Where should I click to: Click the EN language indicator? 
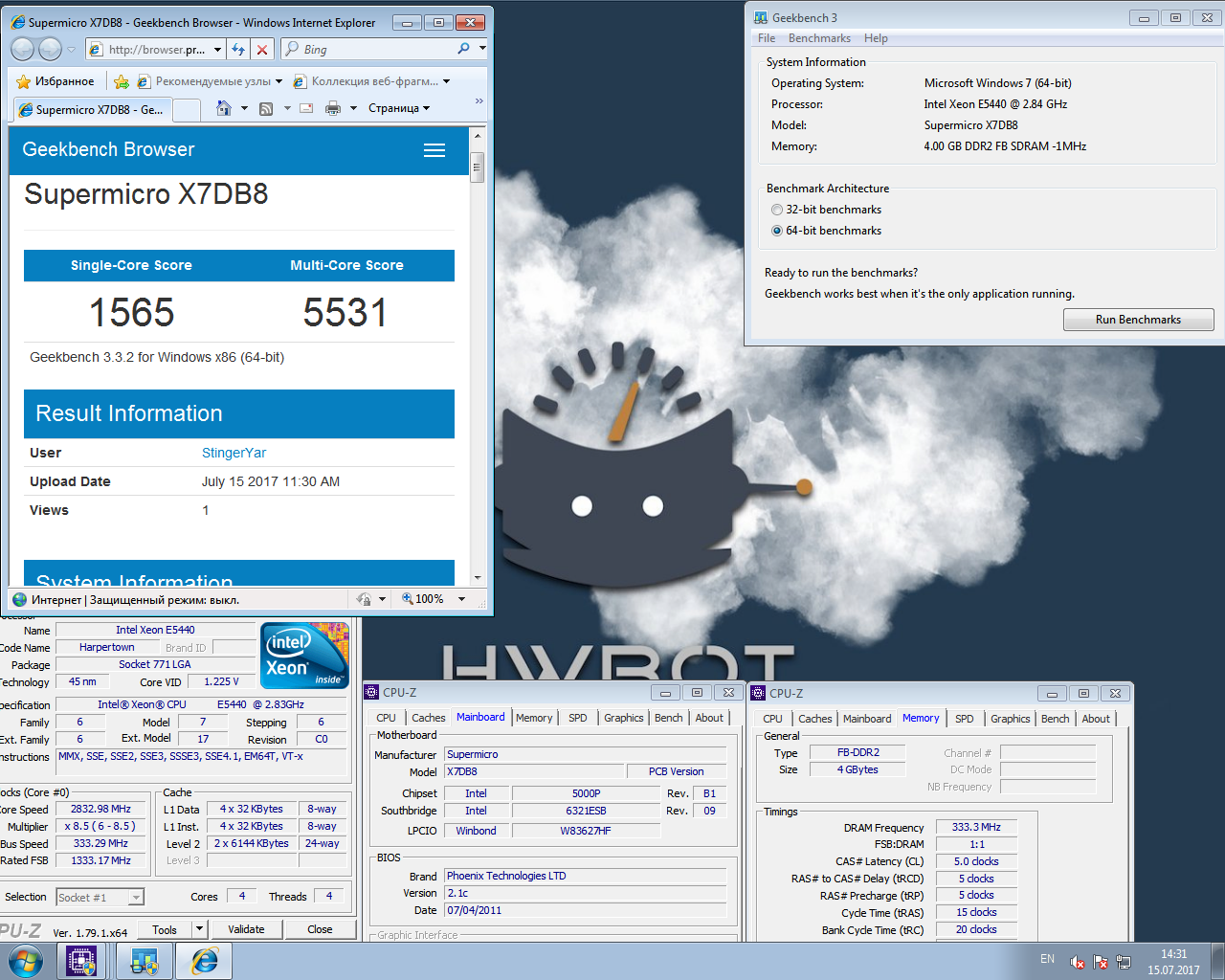[1047, 959]
